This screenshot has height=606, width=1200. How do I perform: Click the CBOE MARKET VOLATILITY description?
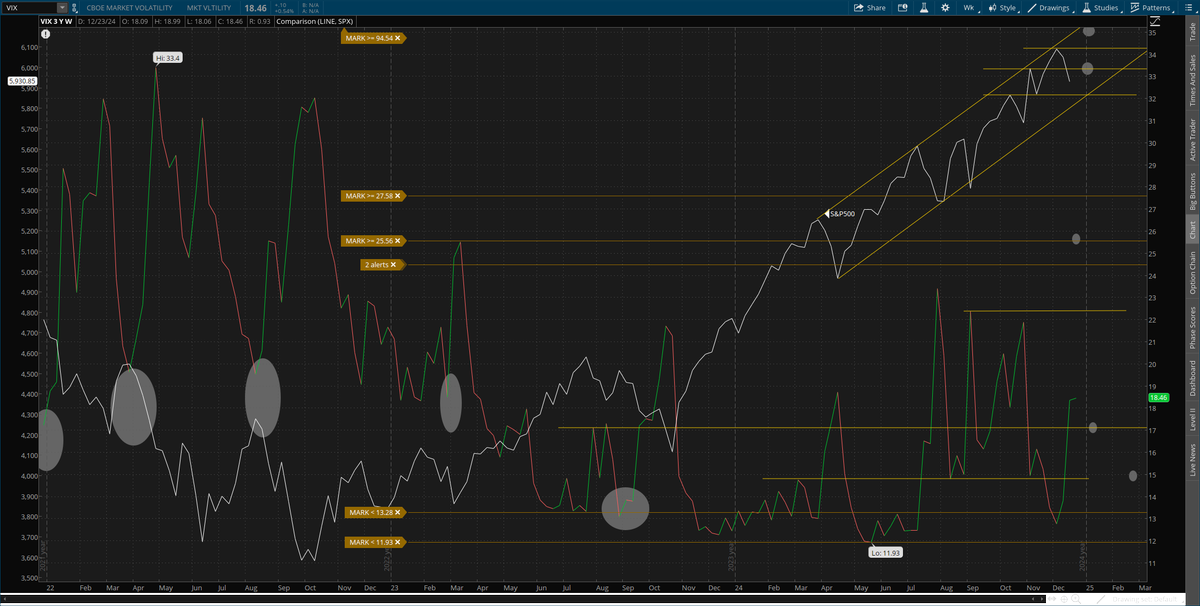129,8
